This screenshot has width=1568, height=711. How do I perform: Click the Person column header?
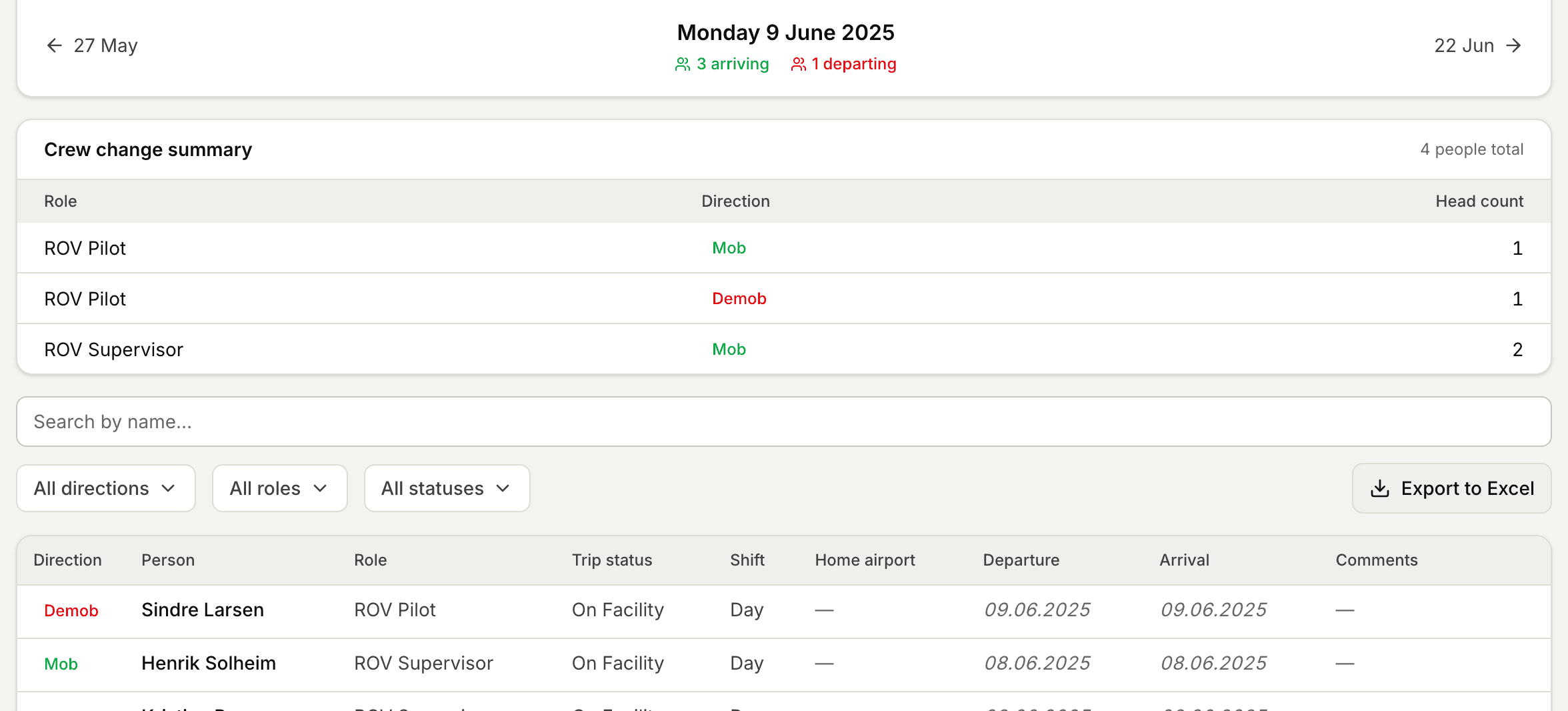(x=168, y=560)
